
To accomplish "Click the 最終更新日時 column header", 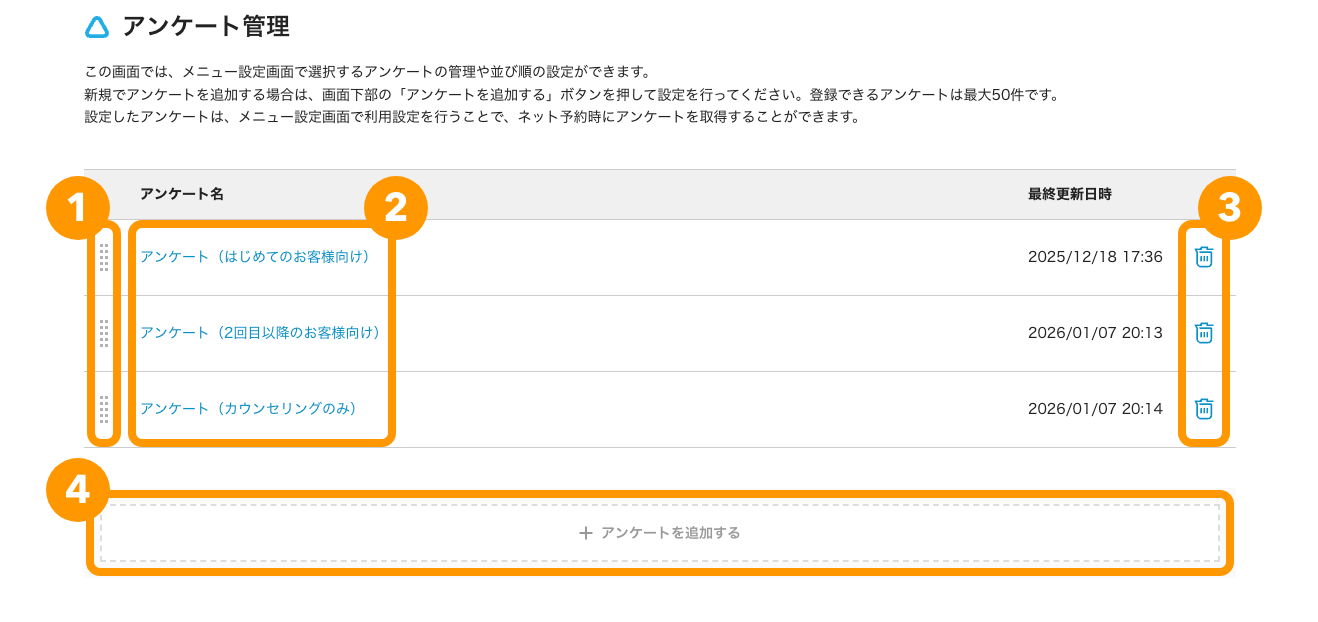I will [x=1069, y=194].
